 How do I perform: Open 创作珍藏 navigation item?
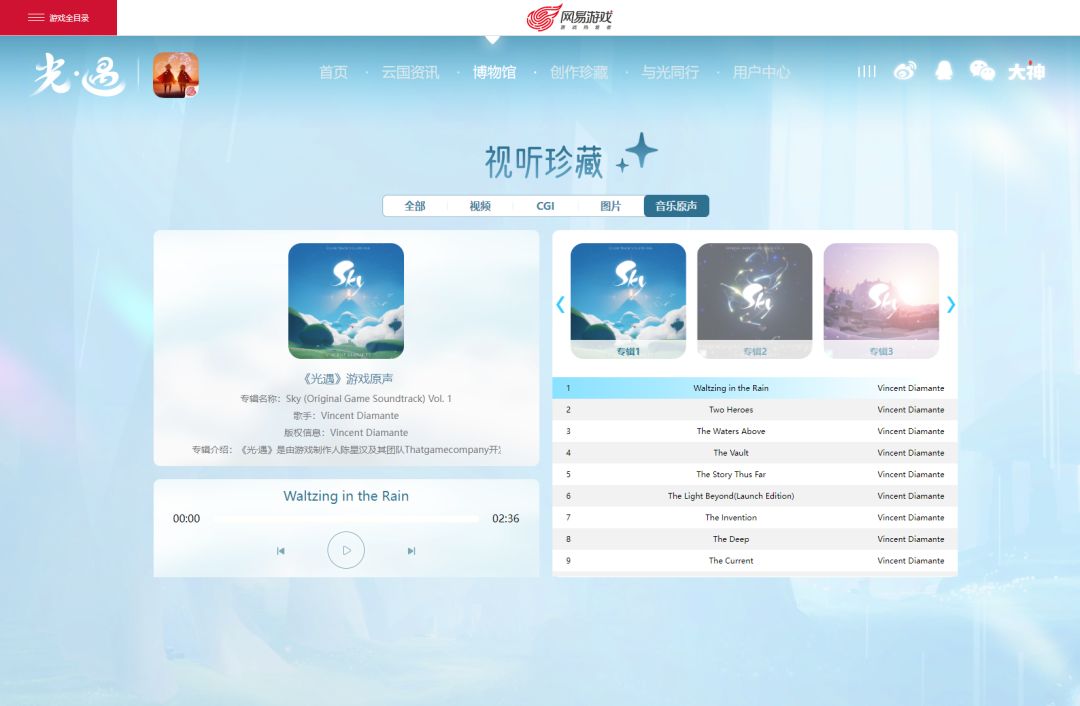tap(579, 72)
